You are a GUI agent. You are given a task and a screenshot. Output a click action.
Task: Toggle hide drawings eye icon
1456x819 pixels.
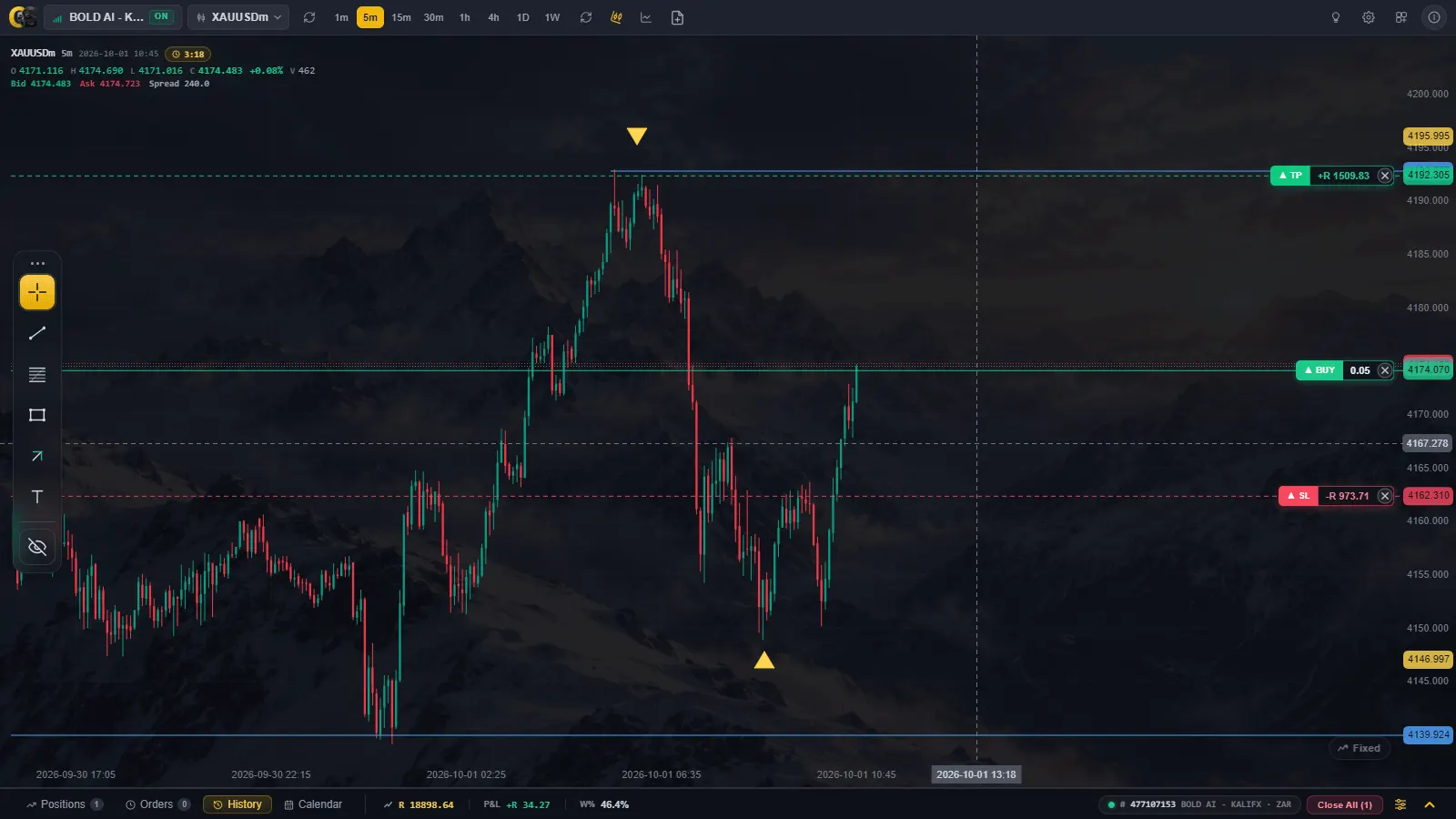point(37,547)
